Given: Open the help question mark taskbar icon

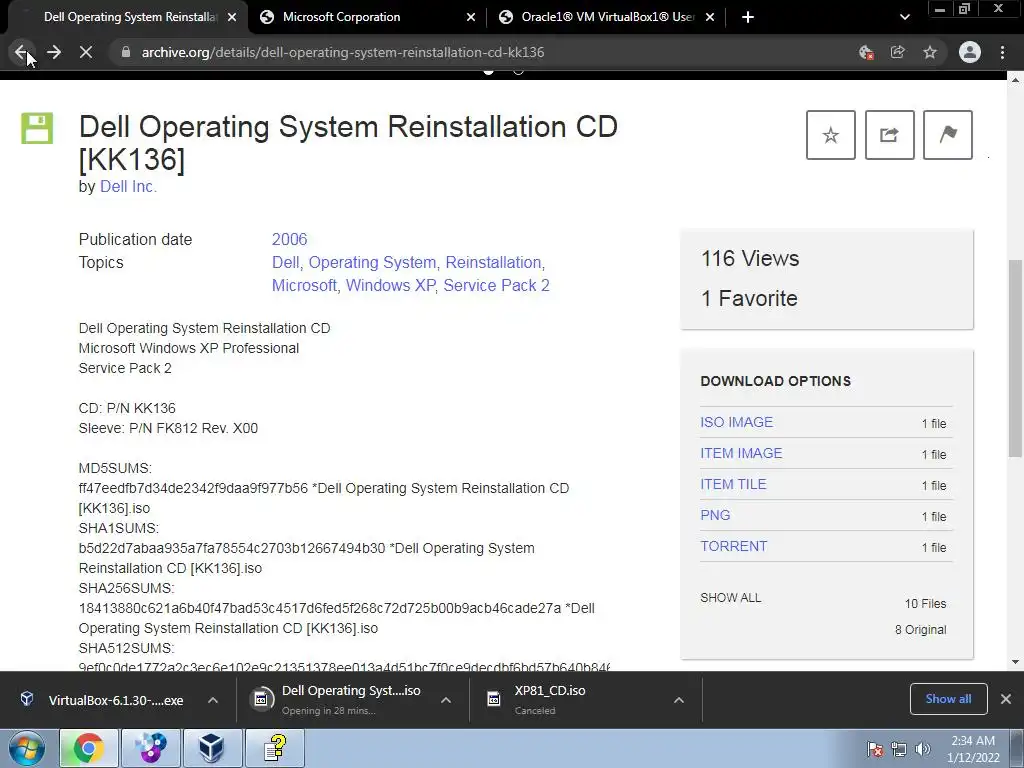Looking at the screenshot, I should click(x=274, y=748).
